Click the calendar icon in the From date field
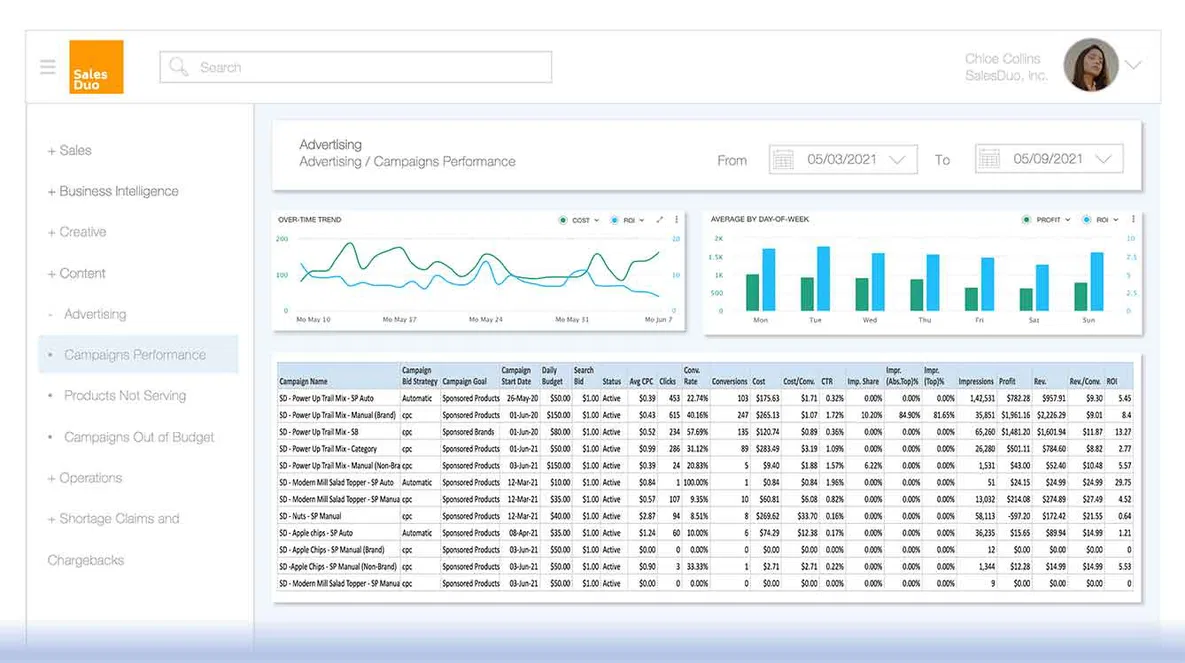Viewport: 1185px width, 663px height. click(x=784, y=160)
